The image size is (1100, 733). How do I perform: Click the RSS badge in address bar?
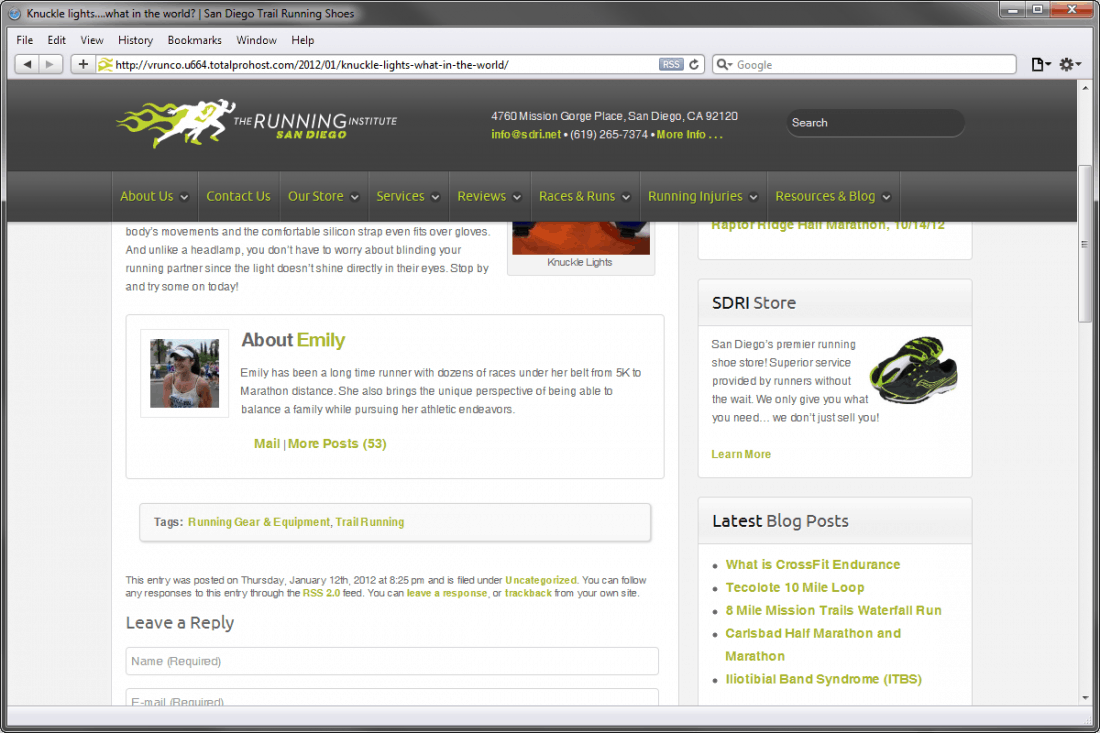click(x=671, y=64)
